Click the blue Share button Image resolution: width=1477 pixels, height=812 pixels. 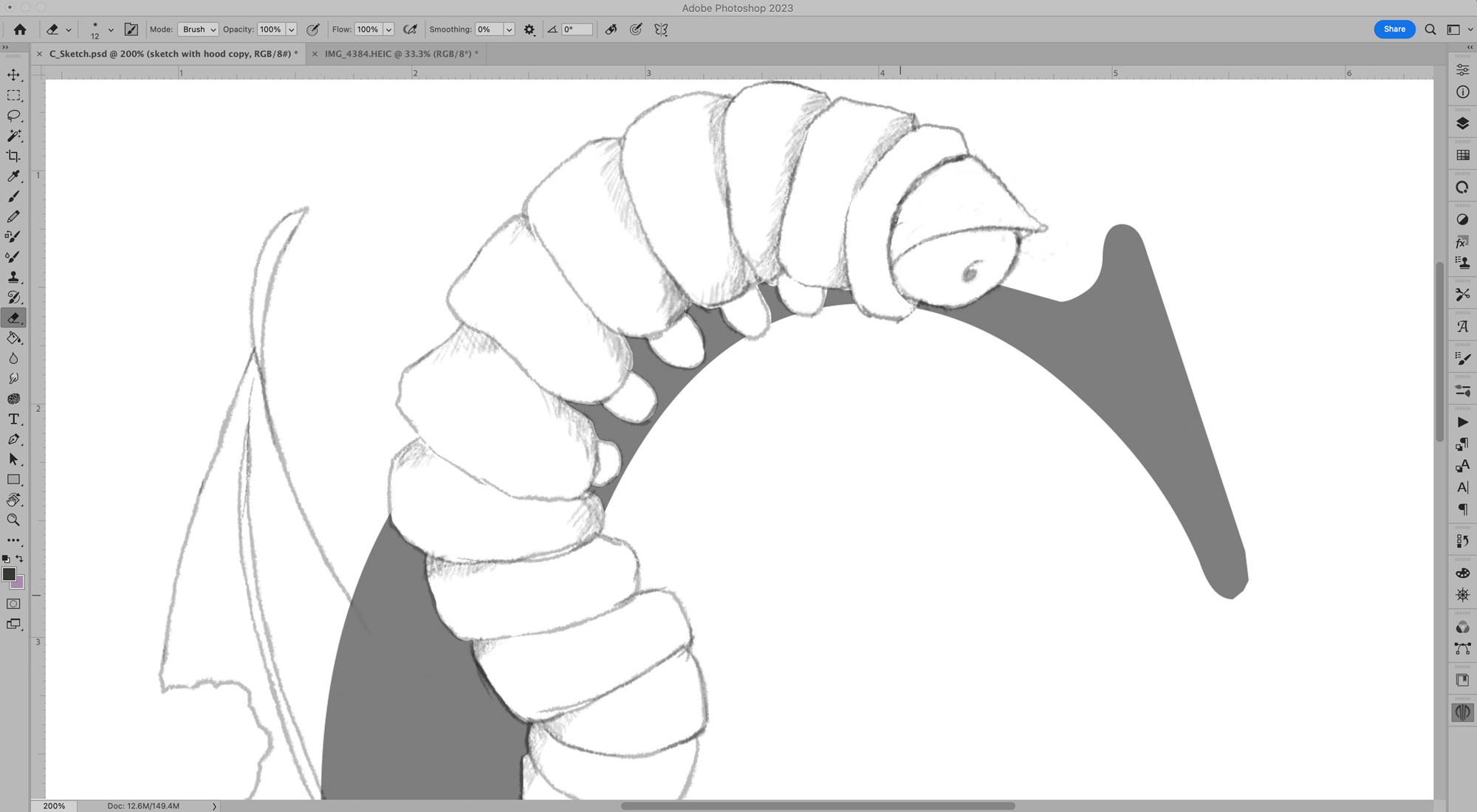pyautogui.click(x=1394, y=29)
